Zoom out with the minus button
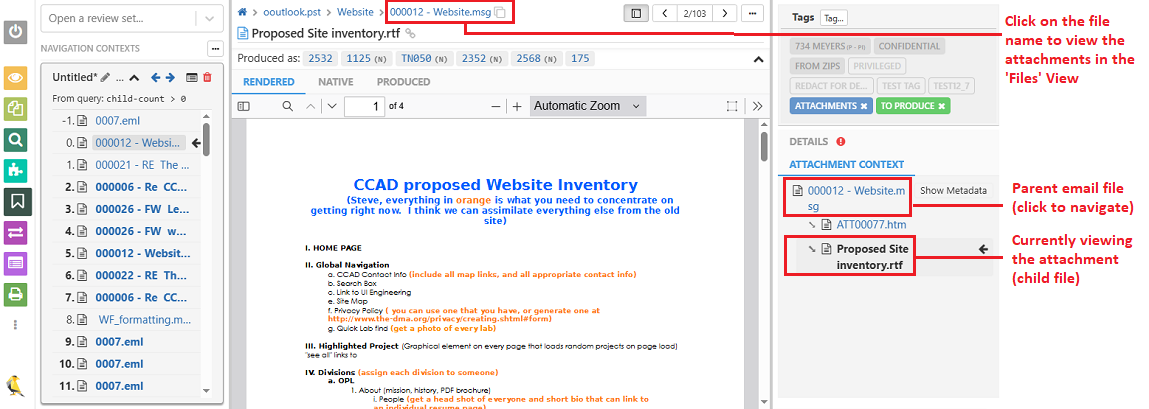This screenshot has width=1149, height=409. point(496,106)
